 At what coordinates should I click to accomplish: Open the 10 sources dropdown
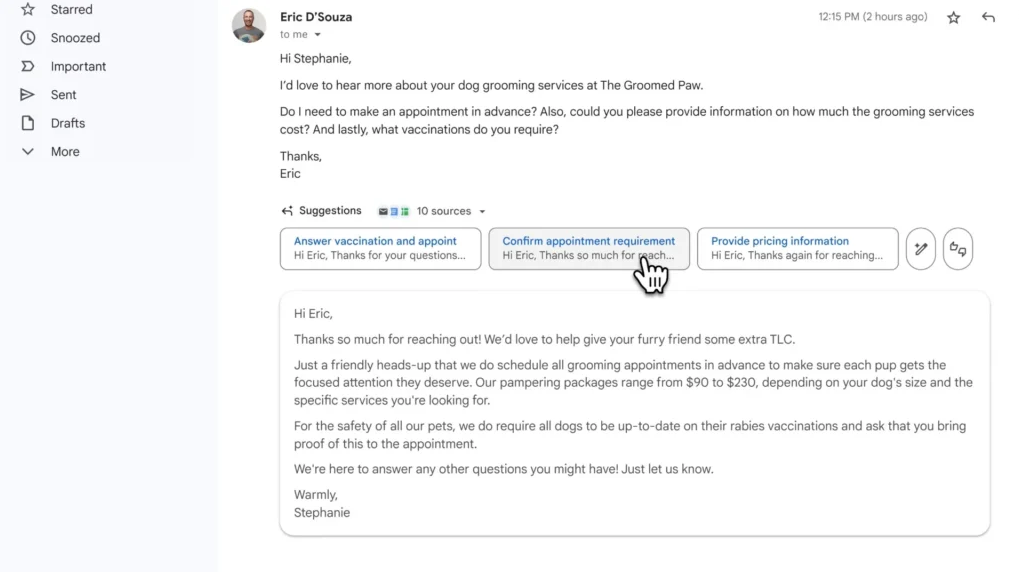[451, 211]
